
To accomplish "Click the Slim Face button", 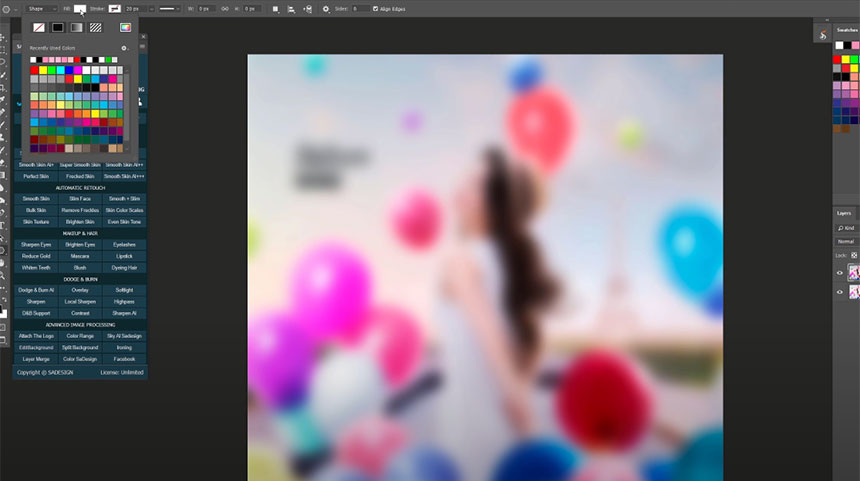I will click(80, 199).
